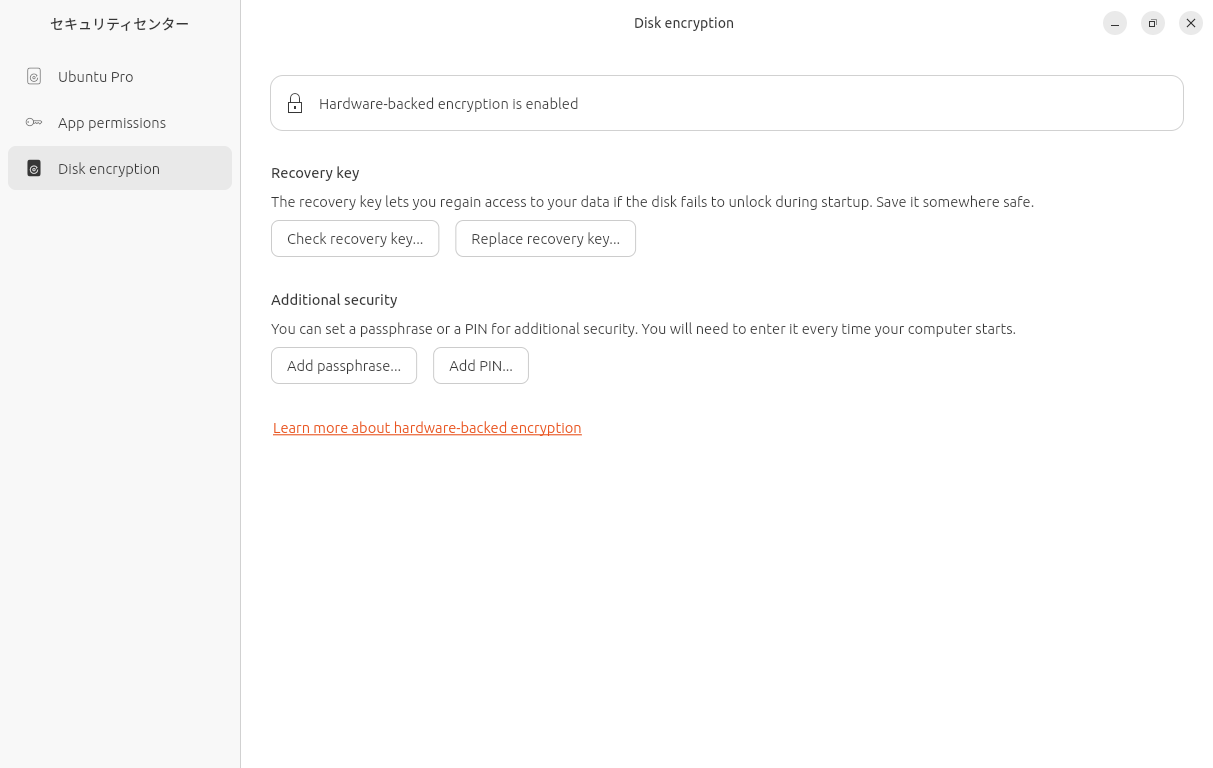Viewport: 1213px width, 768px height.
Task: Choose Add passphrase
Action: coord(344,366)
